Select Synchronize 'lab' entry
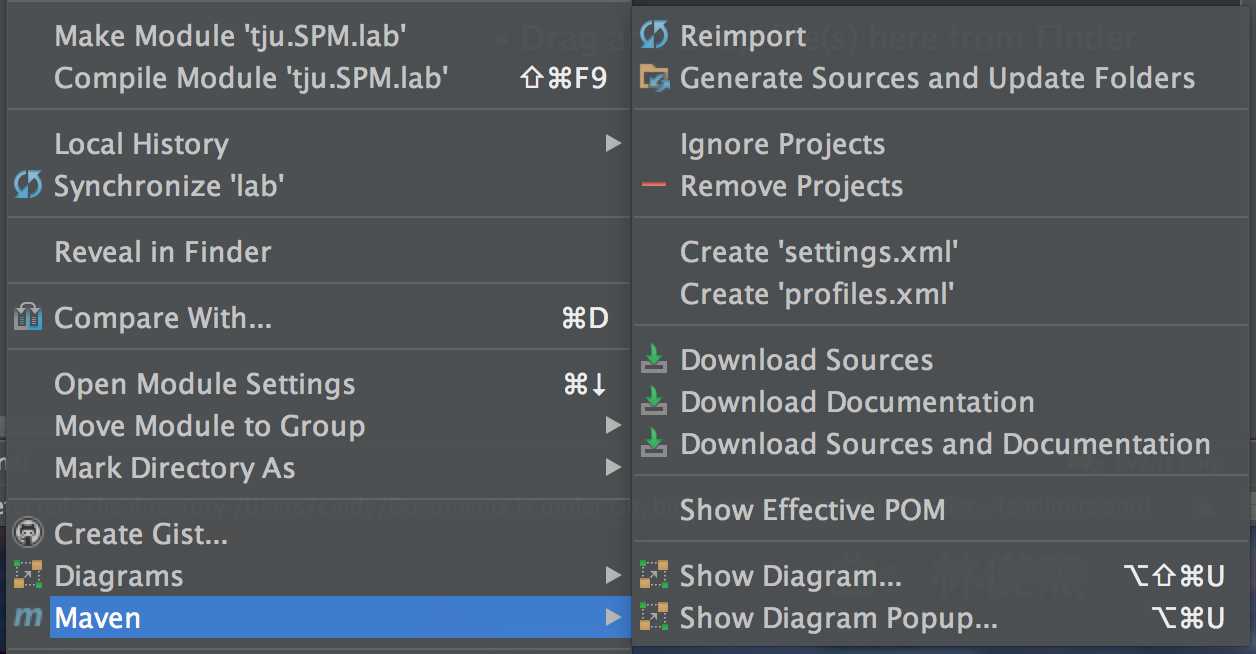This screenshot has height=654, width=1256. pyautogui.click(x=320, y=186)
